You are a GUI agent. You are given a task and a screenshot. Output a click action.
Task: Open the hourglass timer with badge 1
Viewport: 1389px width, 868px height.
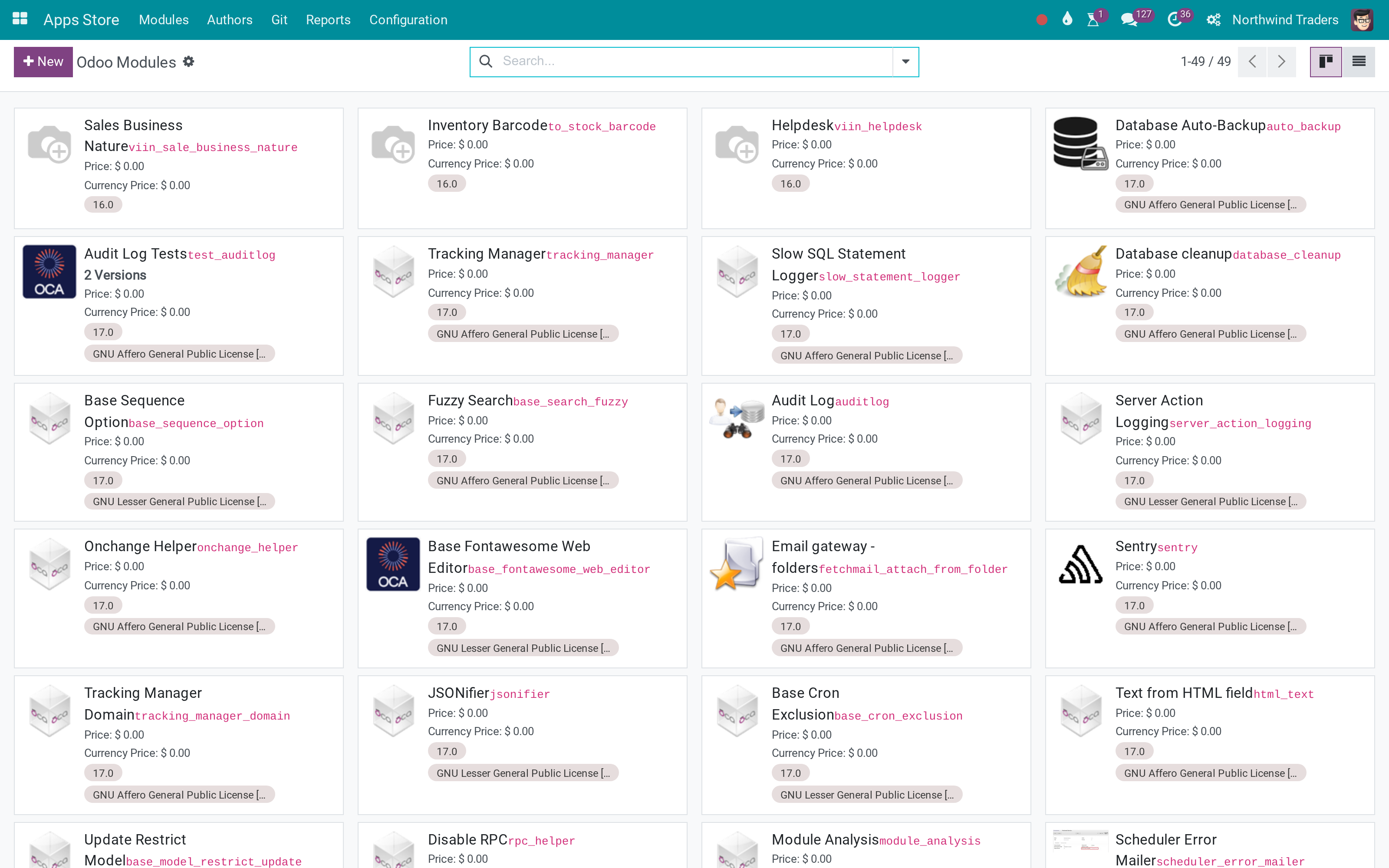1093,20
